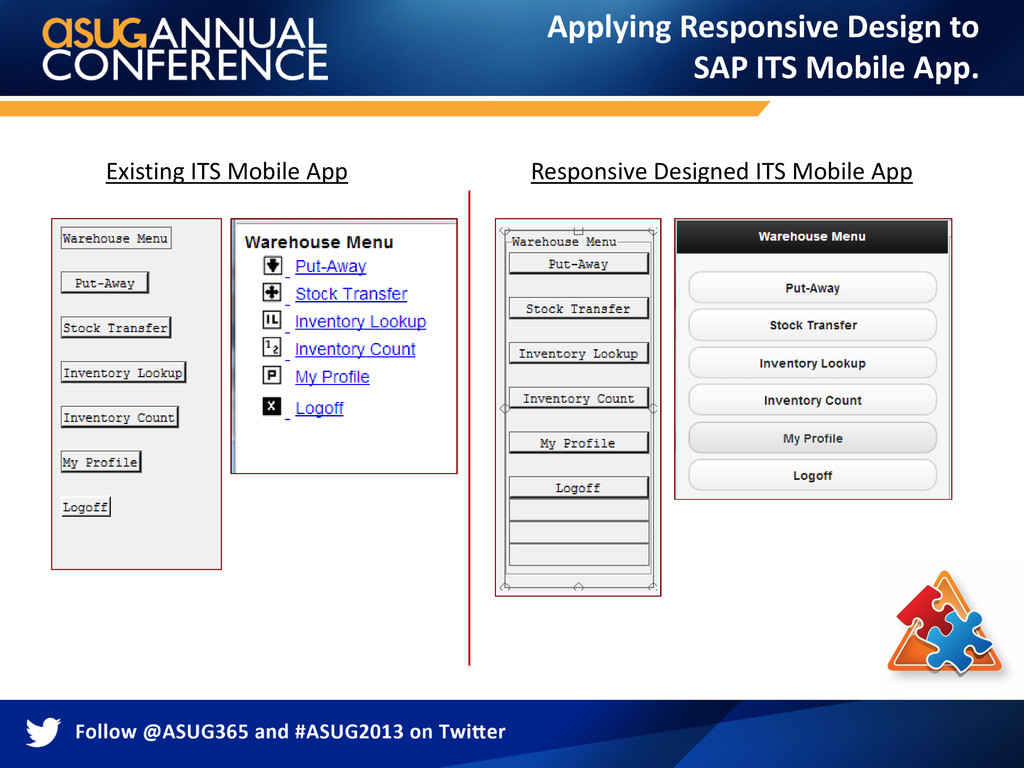Image resolution: width=1024 pixels, height=768 pixels.
Task: Click Logoff in existing plain app
Action: click(x=86, y=506)
